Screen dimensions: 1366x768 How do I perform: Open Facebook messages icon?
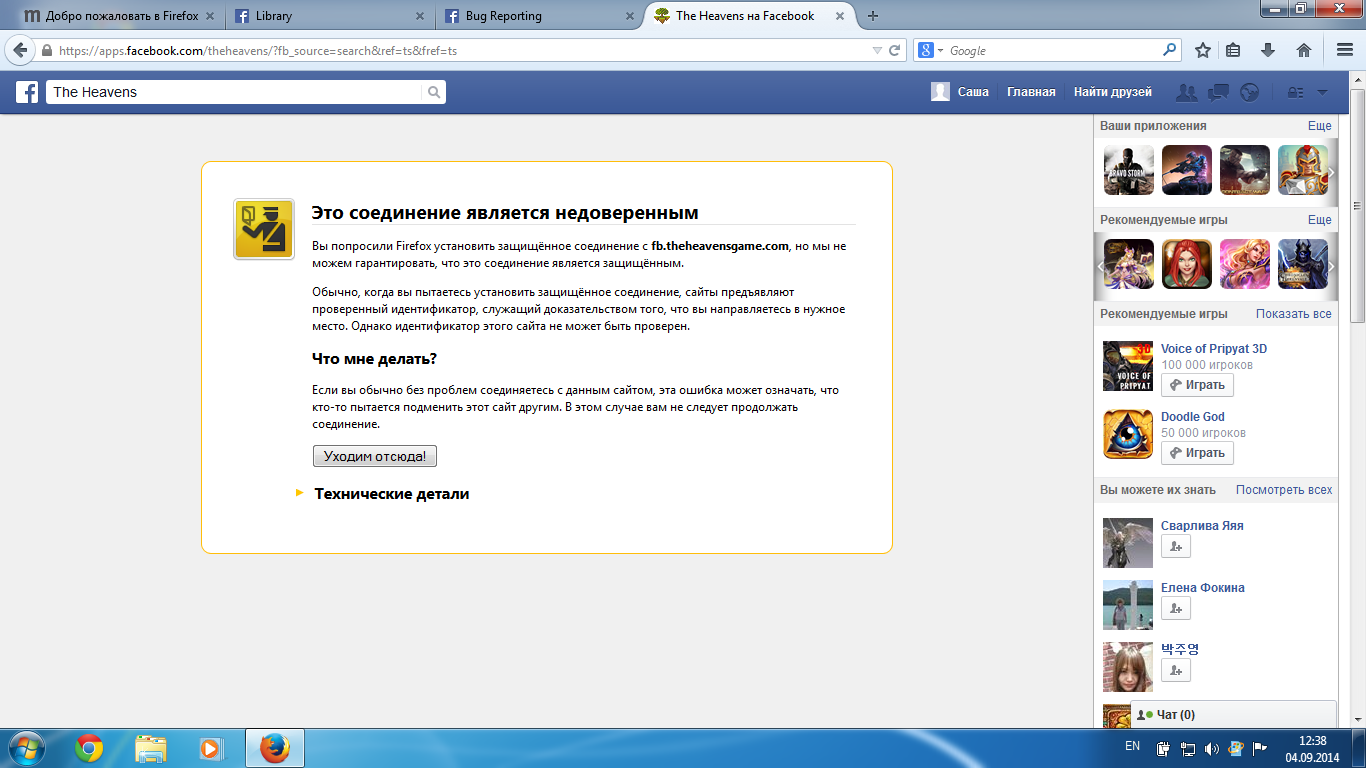point(1218,92)
